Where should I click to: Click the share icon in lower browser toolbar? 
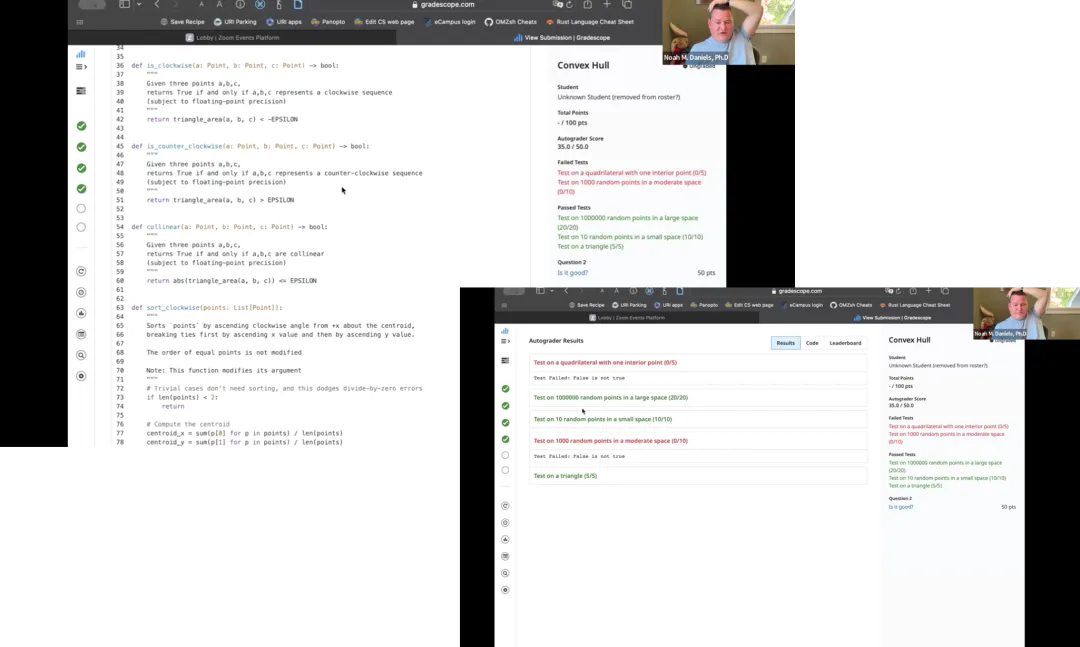911,291
